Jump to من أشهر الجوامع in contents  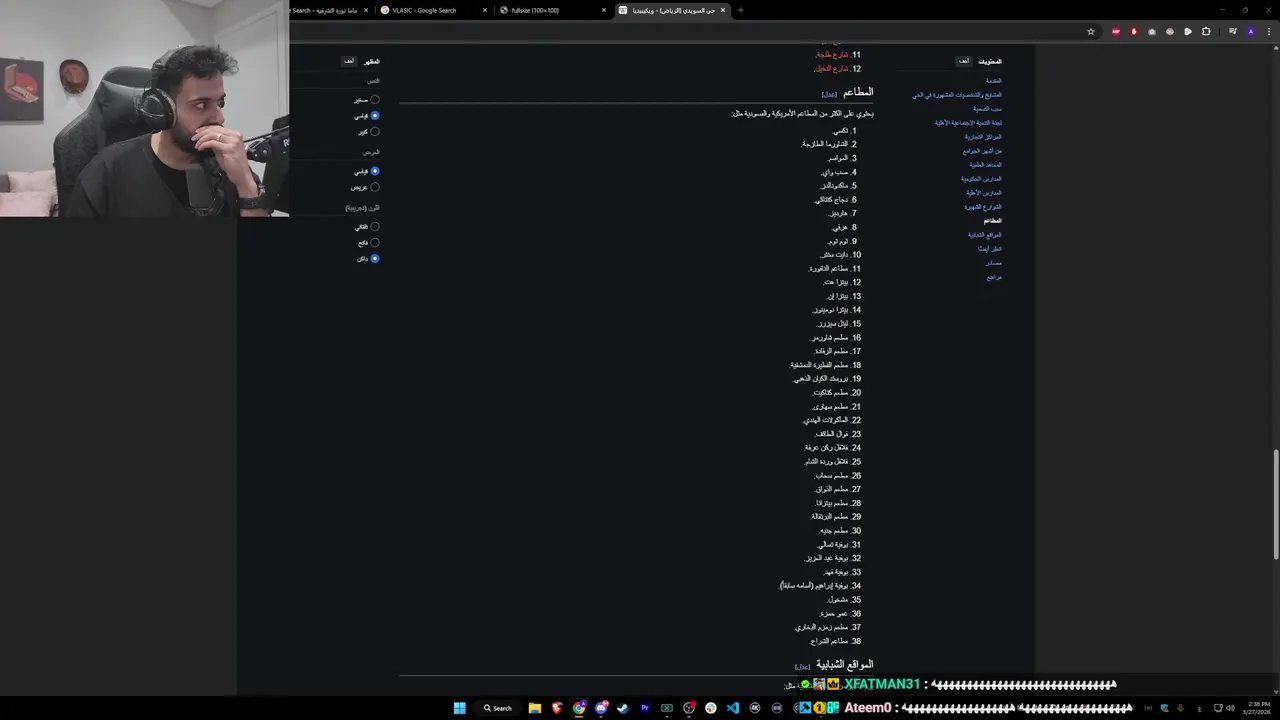point(982,151)
